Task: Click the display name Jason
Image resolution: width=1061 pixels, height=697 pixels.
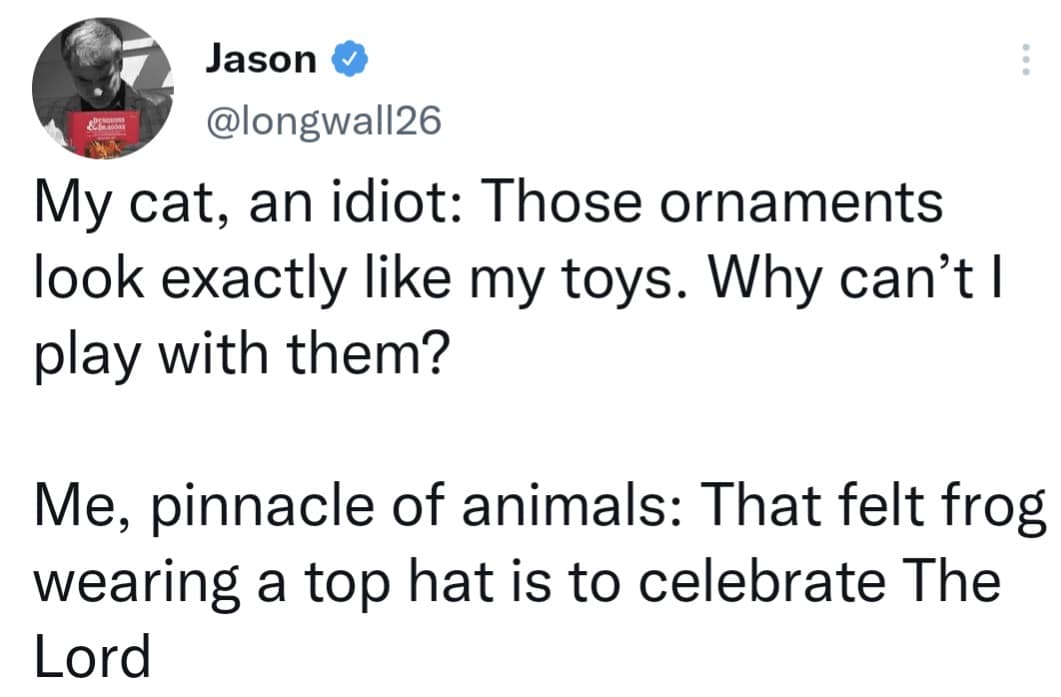Action: (258, 58)
